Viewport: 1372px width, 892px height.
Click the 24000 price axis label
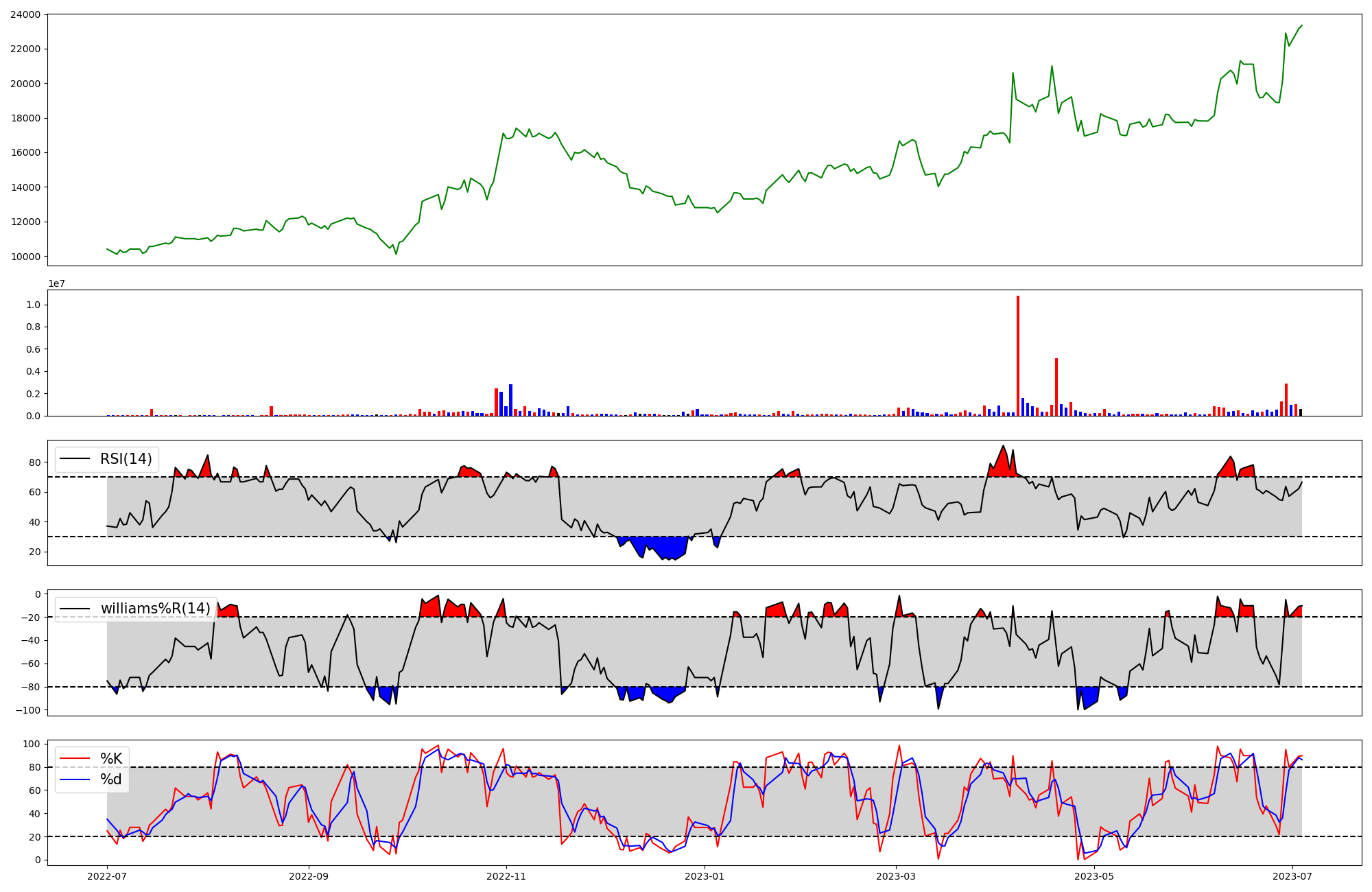(x=25, y=14)
